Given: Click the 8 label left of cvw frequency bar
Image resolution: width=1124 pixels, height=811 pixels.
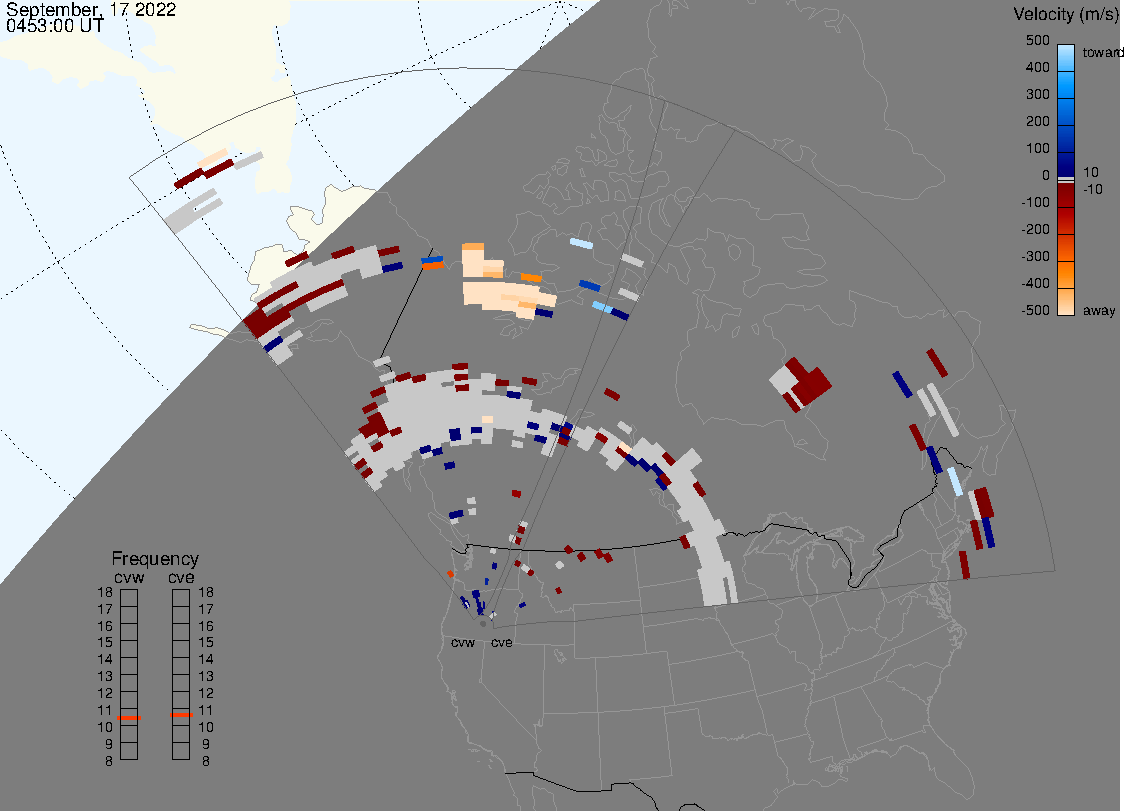Looking at the screenshot, I should click(x=109, y=761).
